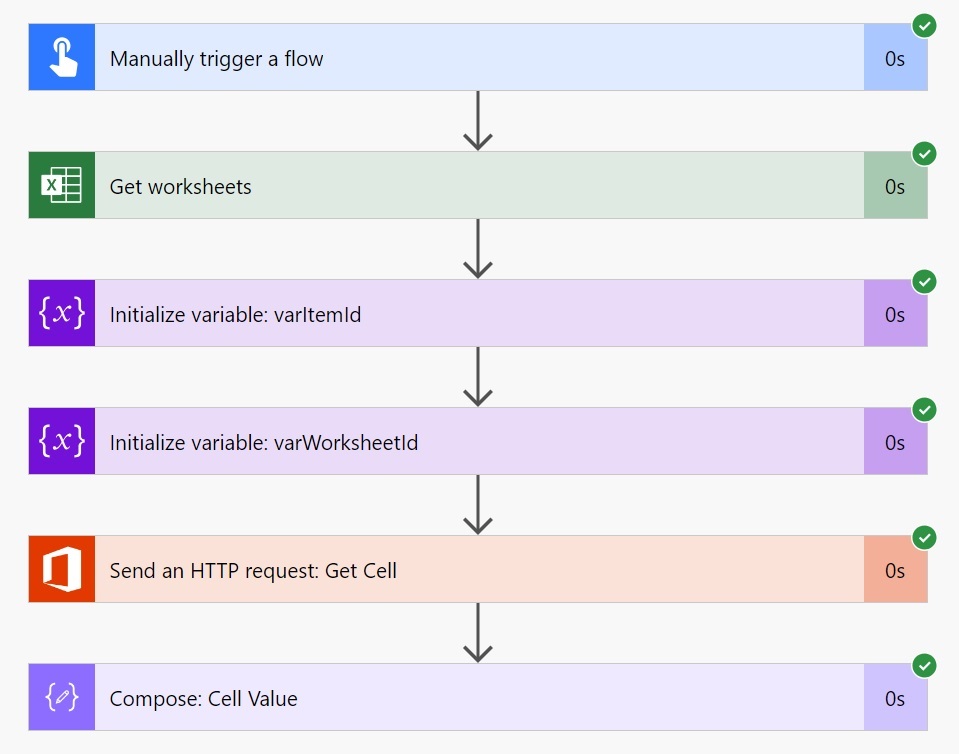The height and width of the screenshot is (754, 959).
Task: Click the 0s duration on Get worksheets
Action: click(896, 185)
